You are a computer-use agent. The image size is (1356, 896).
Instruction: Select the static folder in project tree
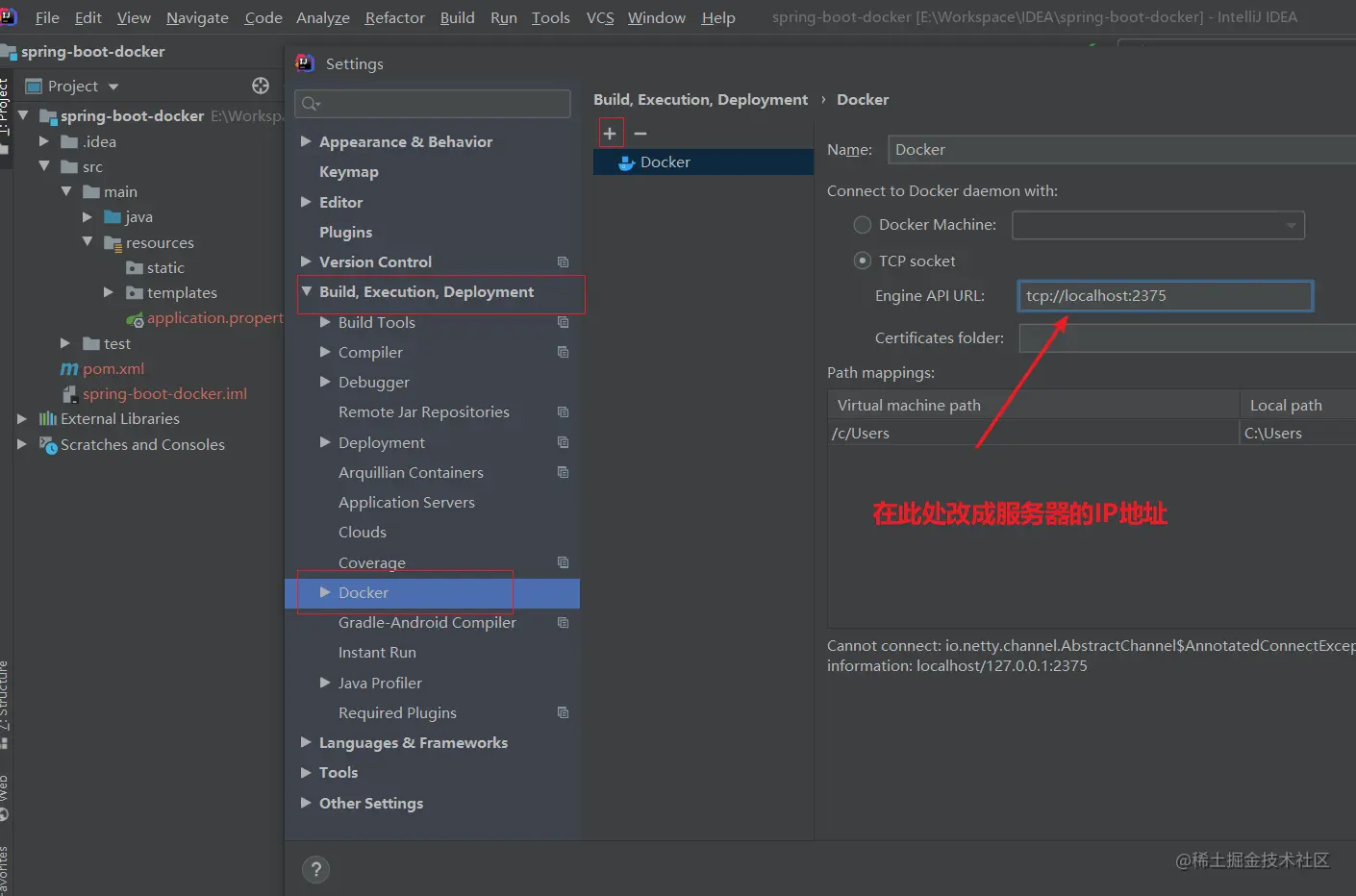pos(165,268)
